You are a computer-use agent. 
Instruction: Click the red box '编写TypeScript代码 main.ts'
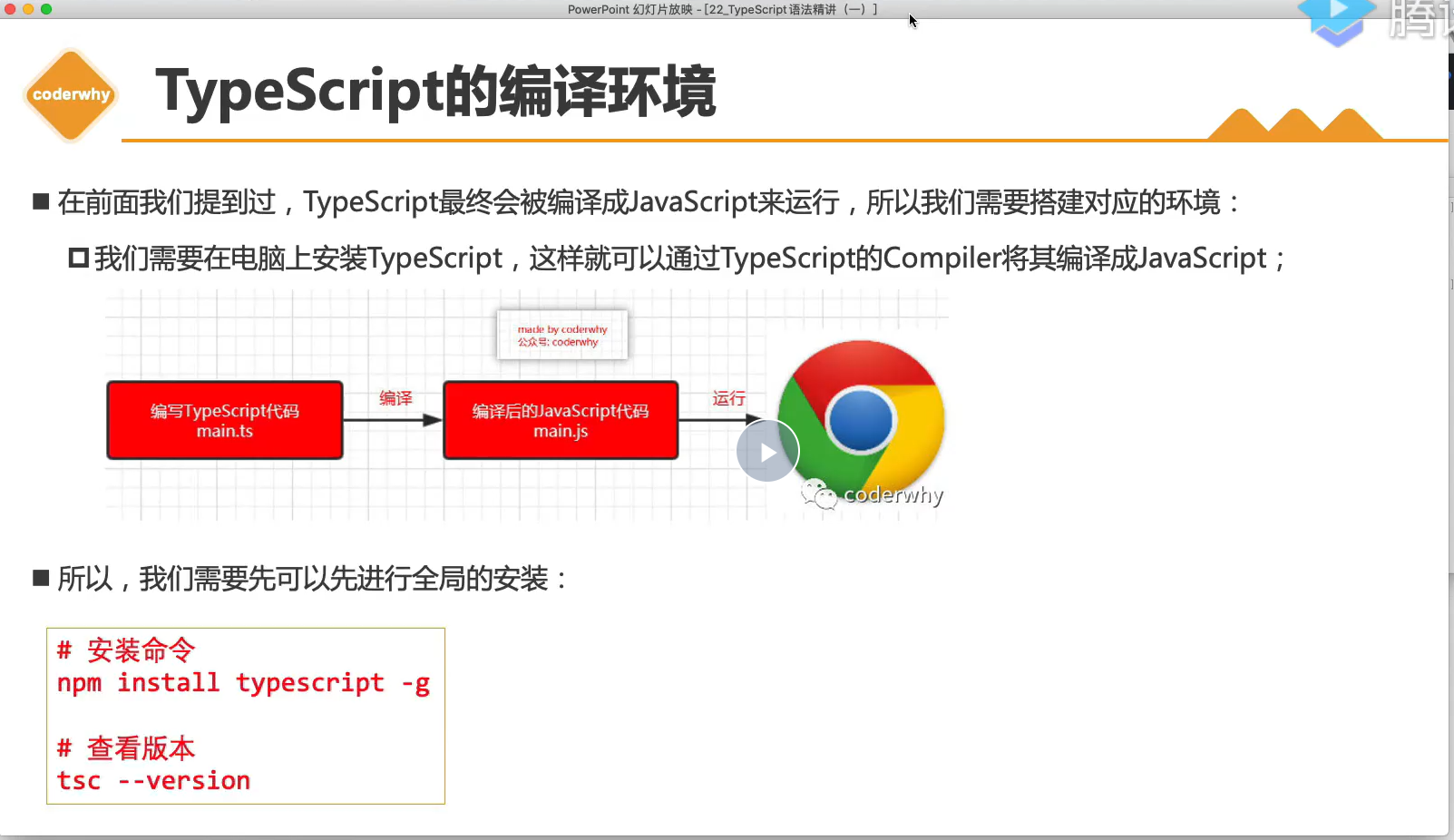click(x=225, y=420)
